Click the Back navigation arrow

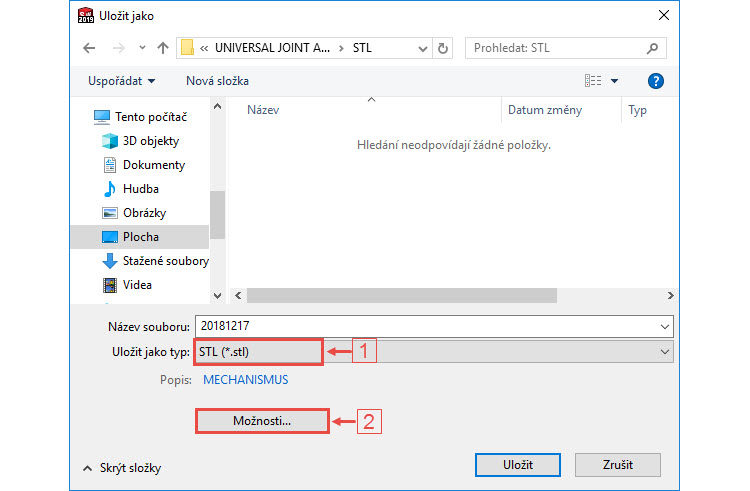(89, 48)
